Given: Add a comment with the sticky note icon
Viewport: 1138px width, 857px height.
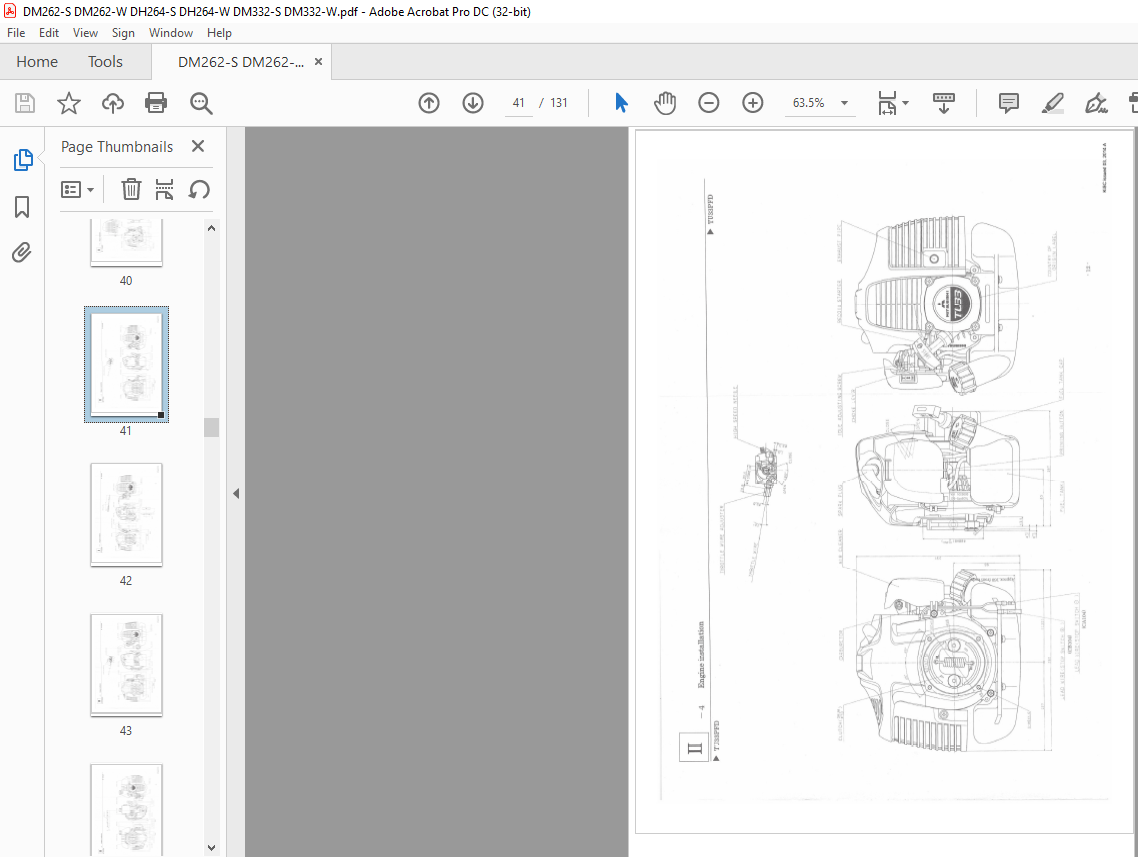Looking at the screenshot, I should (1009, 103).
